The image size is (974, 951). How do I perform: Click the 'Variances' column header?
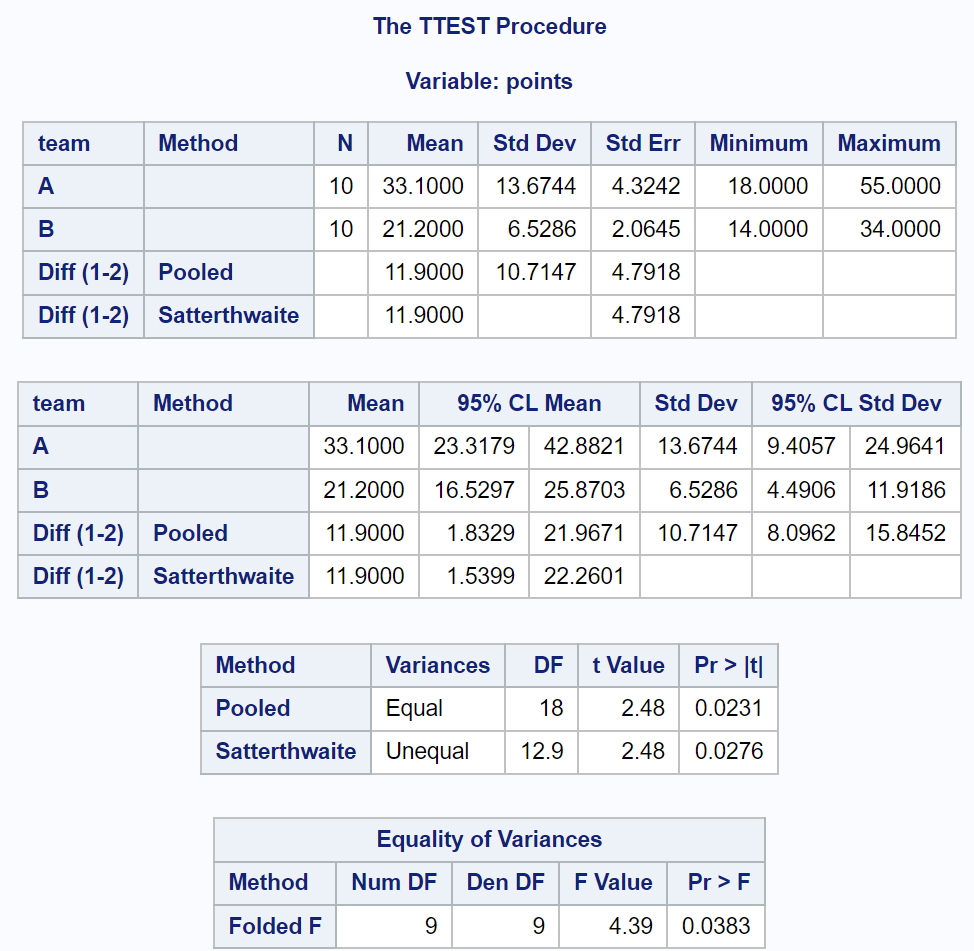tap(437, 665)
